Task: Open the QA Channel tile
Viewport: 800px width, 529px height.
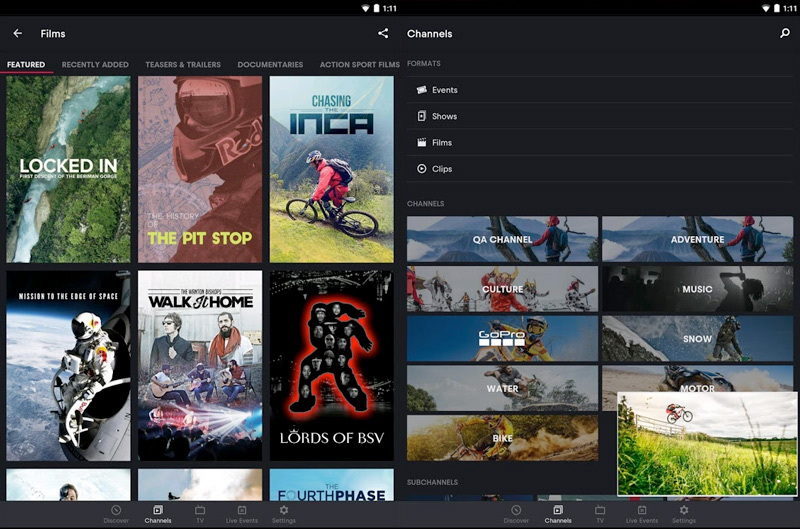Action: (503, 239)
